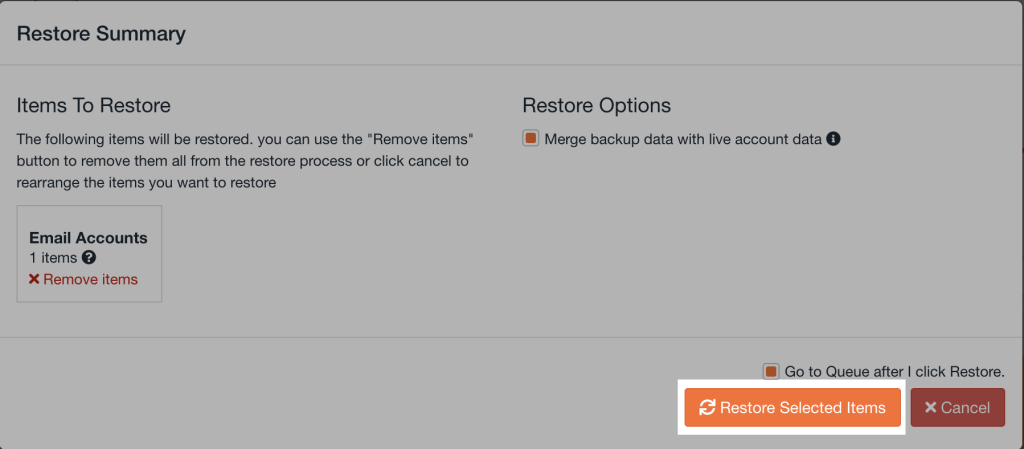Click the refresh icon in the Restore button

tap(707, 407)
